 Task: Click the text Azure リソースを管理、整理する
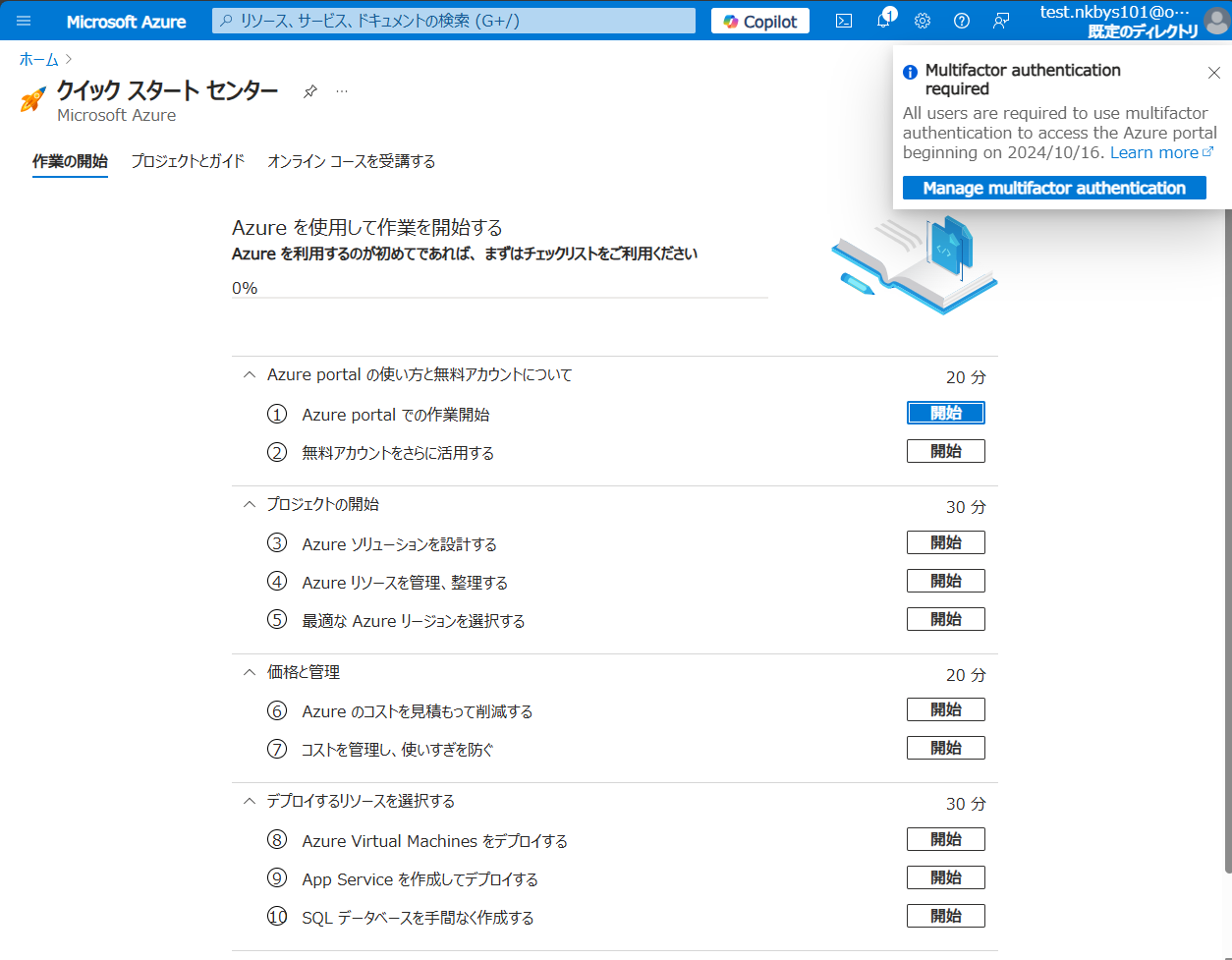click(405, 583)
